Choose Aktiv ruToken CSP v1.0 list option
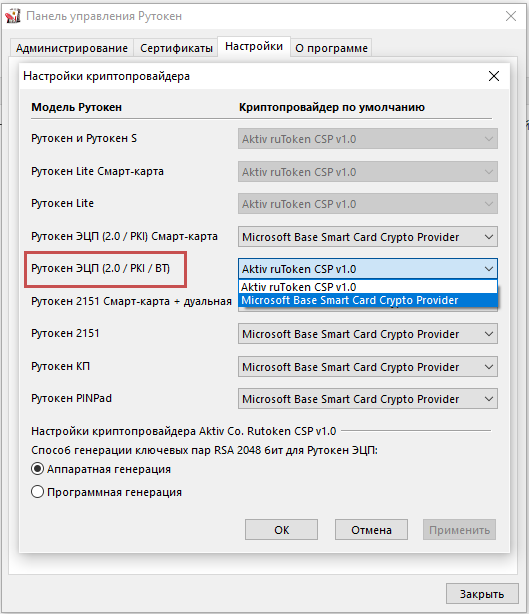 368,287
